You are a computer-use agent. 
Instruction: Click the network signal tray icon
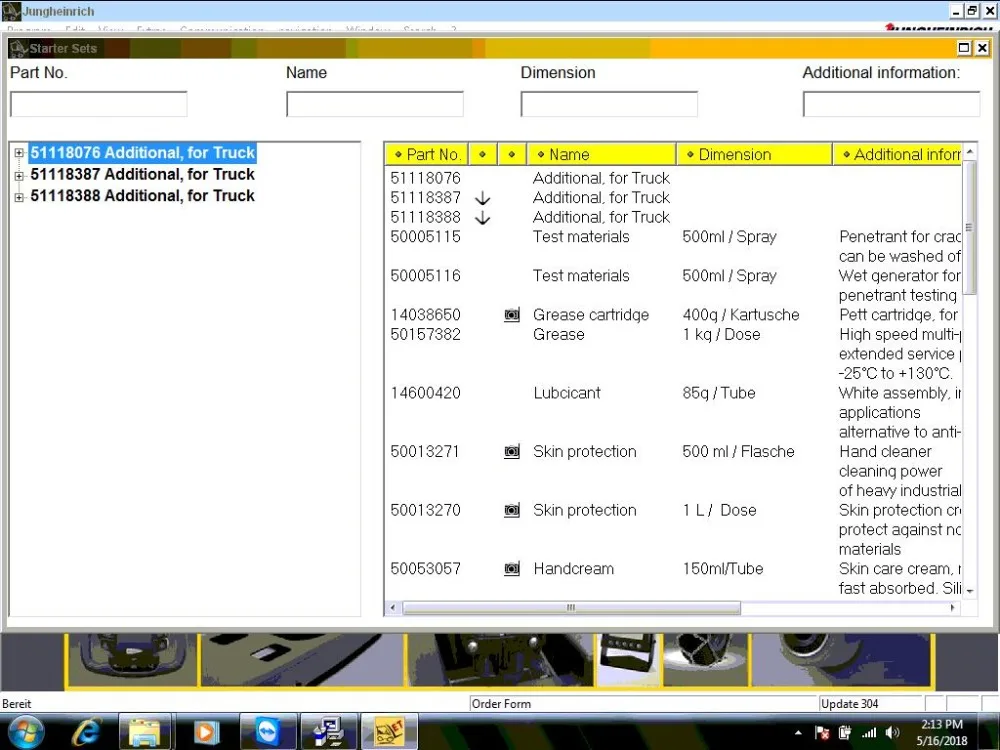click(869, 733)
